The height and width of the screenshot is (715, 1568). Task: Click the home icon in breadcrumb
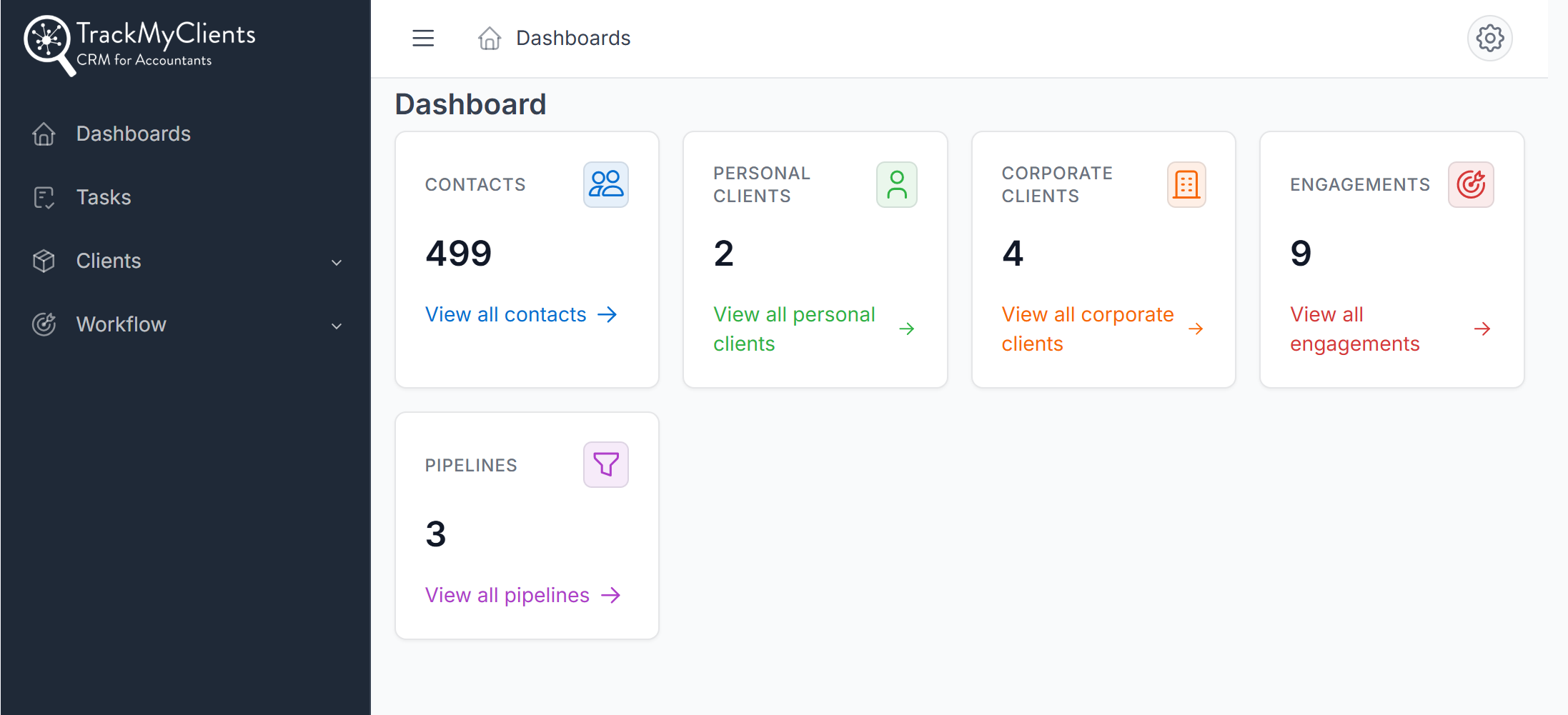click(x=490, y=38)
